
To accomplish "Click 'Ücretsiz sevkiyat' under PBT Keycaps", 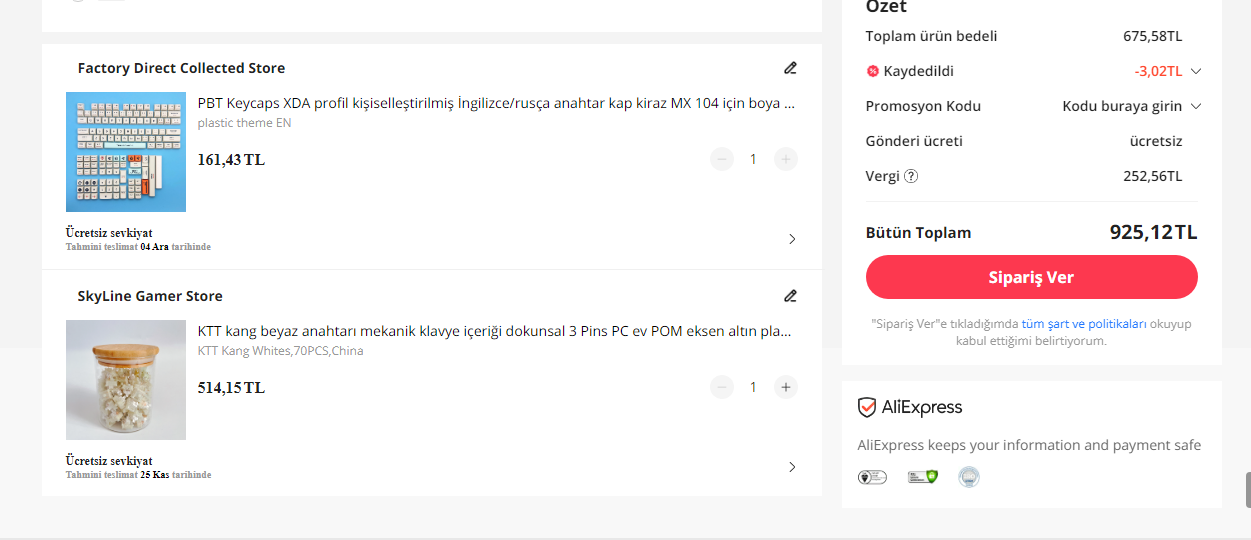I will [109, 233].
